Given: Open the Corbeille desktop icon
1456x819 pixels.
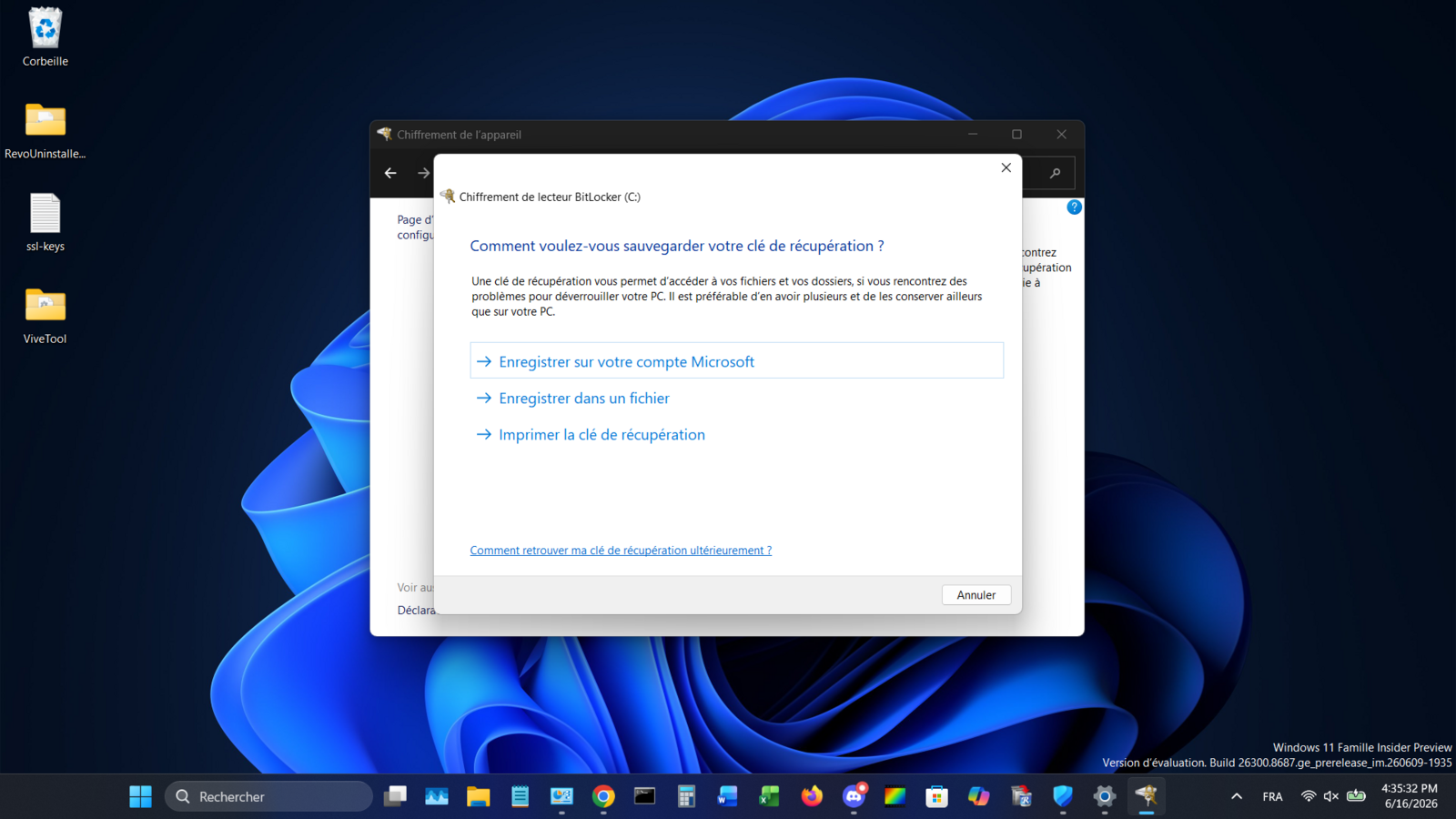Looking at the screenshot, I should coord(45,37).
